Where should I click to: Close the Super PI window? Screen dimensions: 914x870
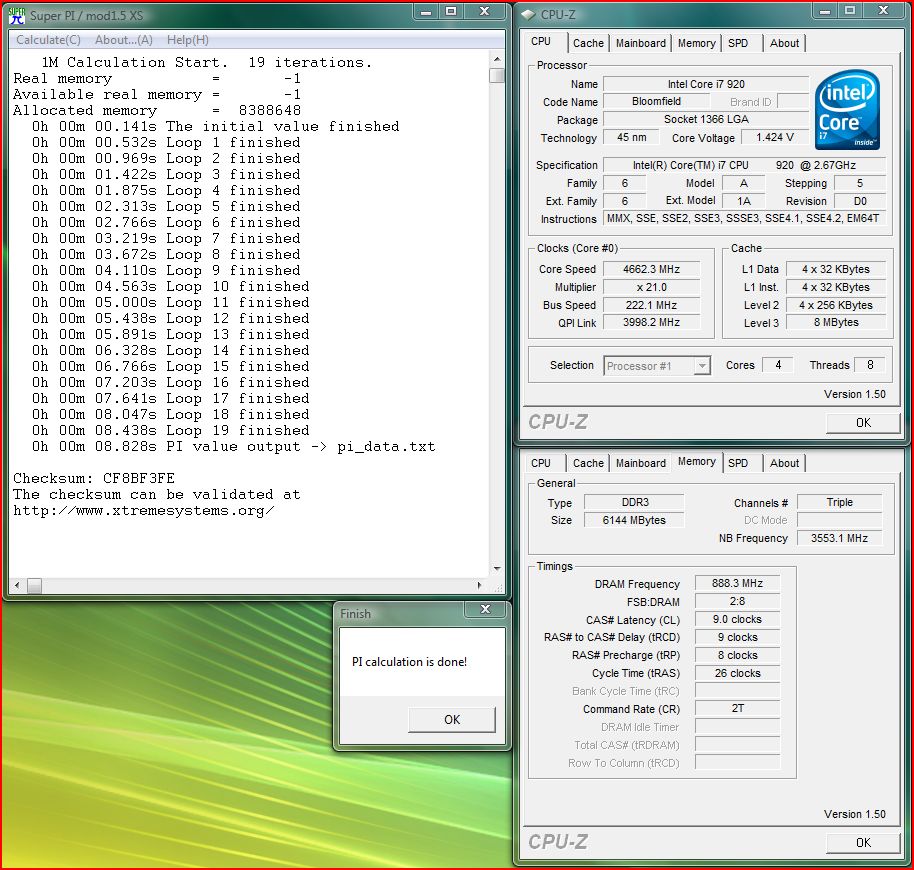point(484,12)
